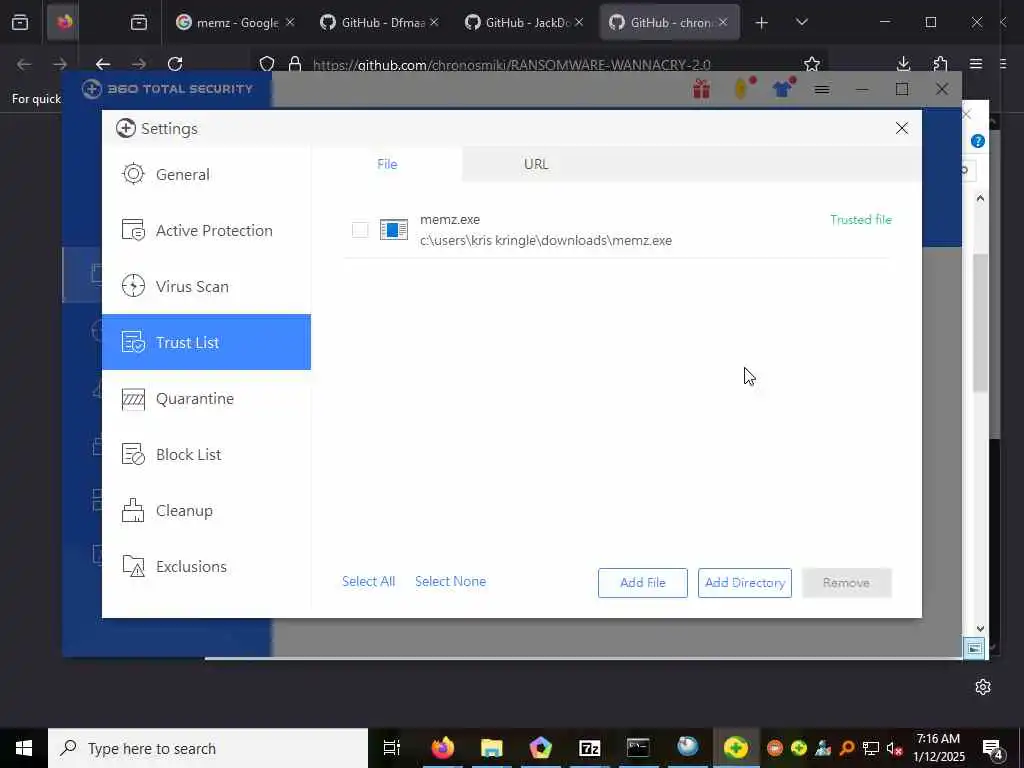Click the site padlock icon
This screenshot has height=768, width=1024.
(x=295, y=64)
